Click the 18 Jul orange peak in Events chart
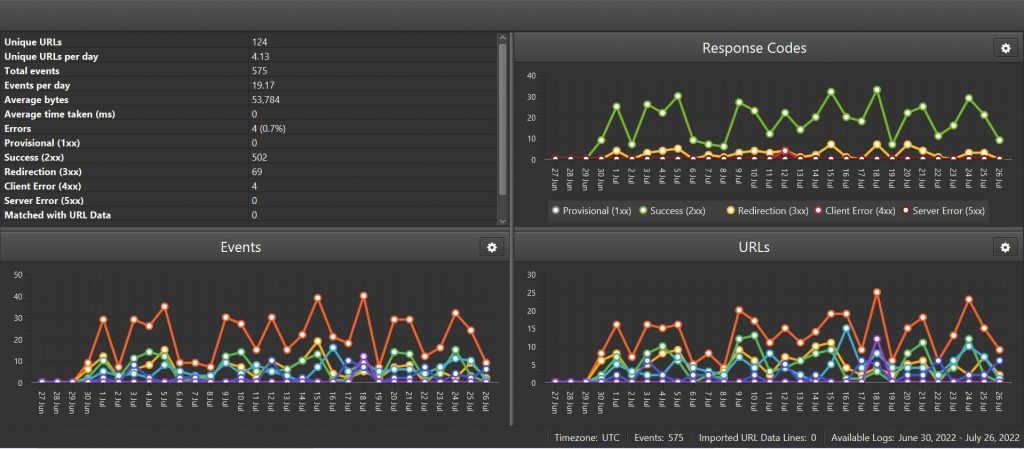1024x449 pixels. click(x=364, y=296)
